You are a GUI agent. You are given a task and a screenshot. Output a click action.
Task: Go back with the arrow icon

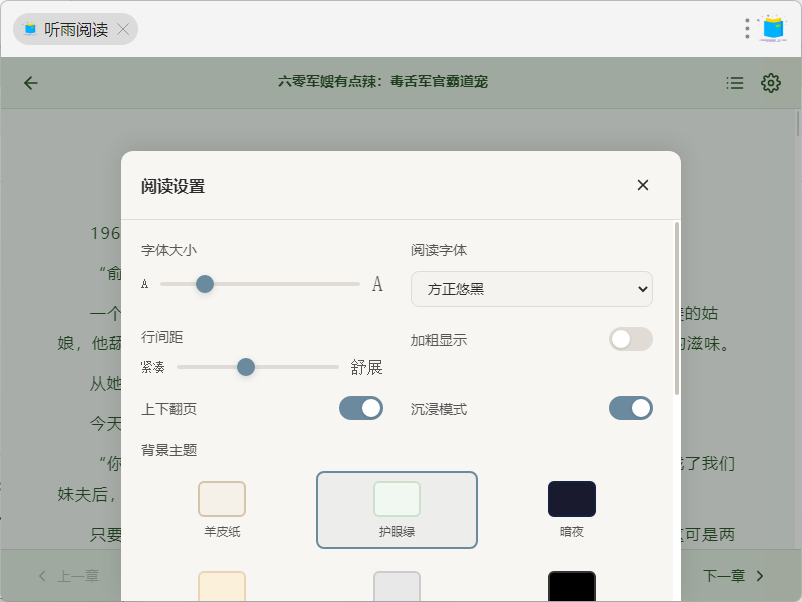tap(31, 83)
